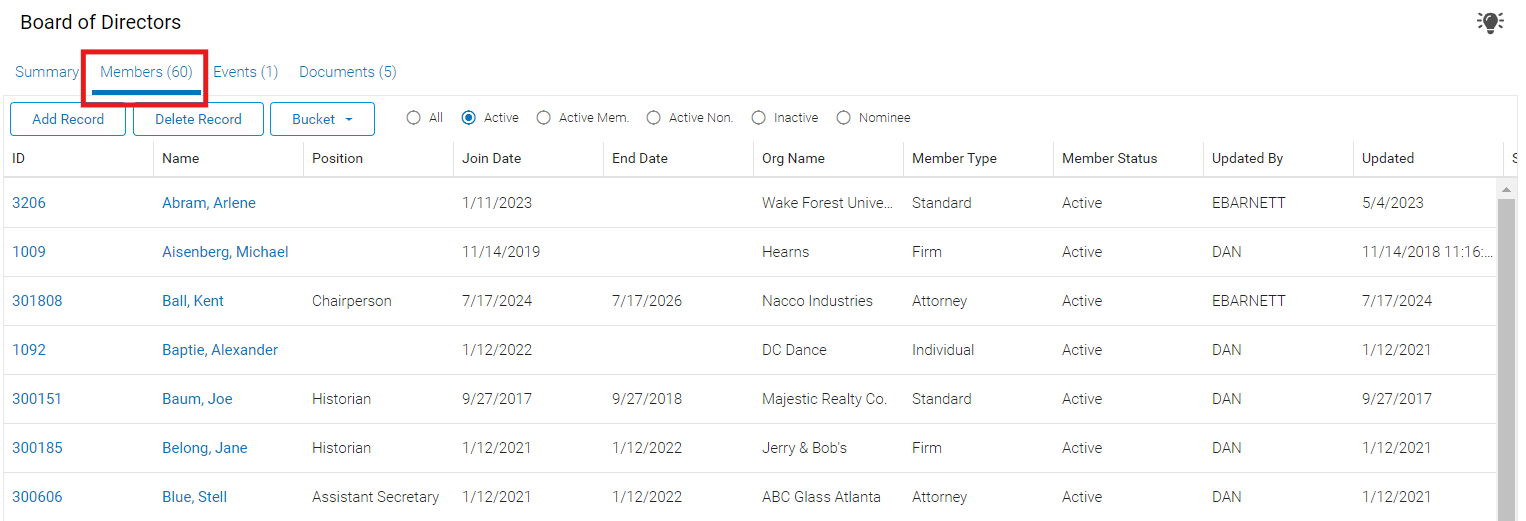Click the Board of Directors title

point(101,22)
